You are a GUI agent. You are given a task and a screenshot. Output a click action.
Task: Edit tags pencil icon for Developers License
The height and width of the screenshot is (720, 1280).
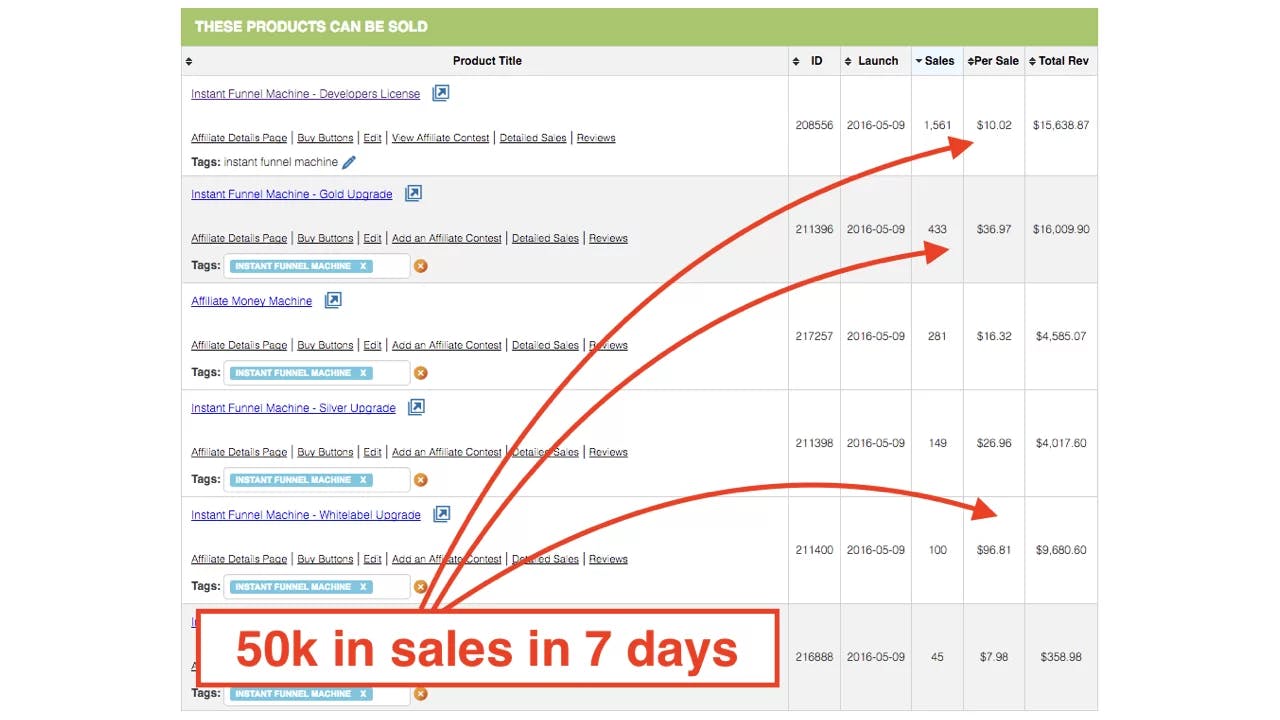pos(349,162)
